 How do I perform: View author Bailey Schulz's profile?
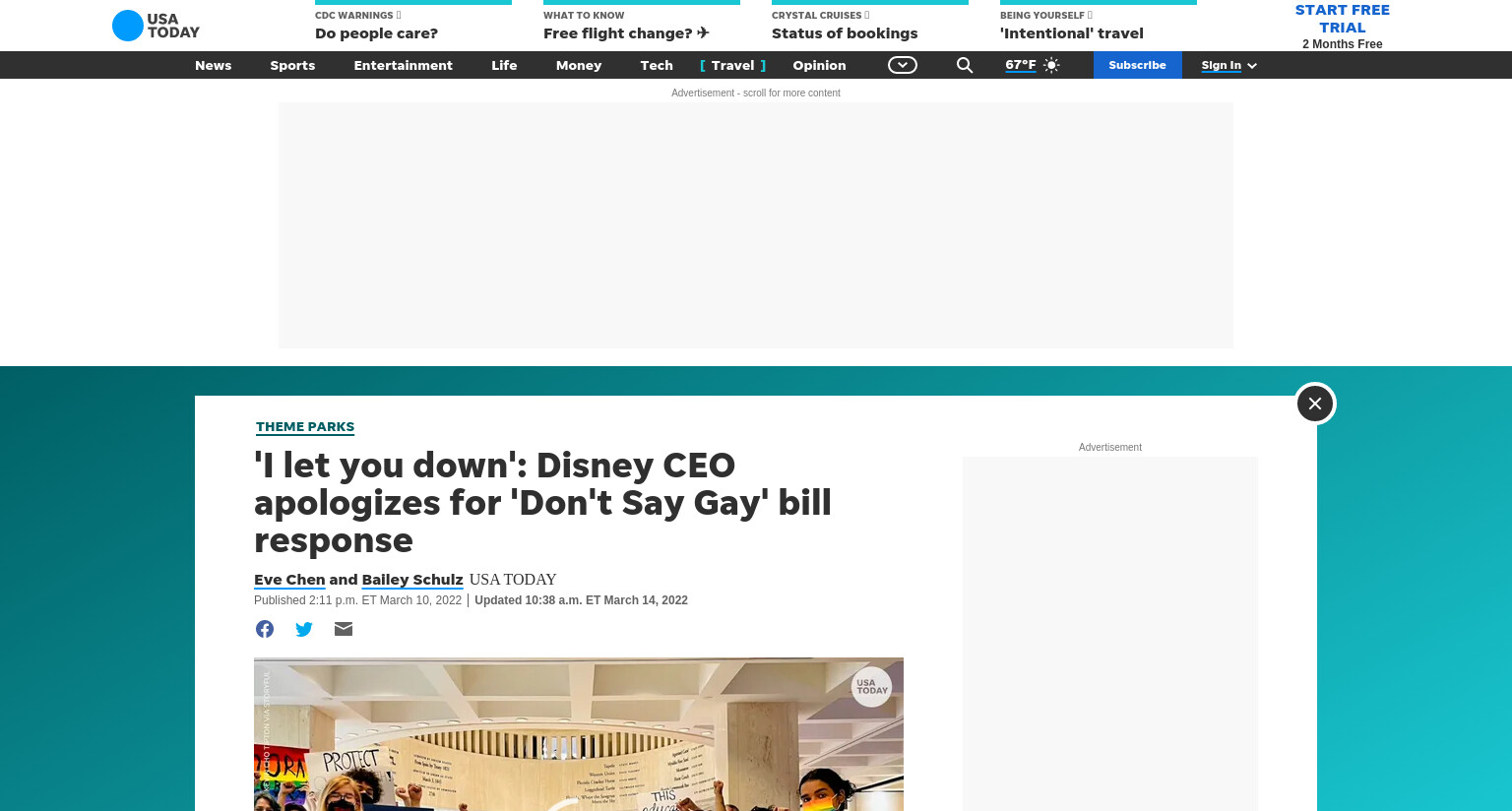click(412, 580)
